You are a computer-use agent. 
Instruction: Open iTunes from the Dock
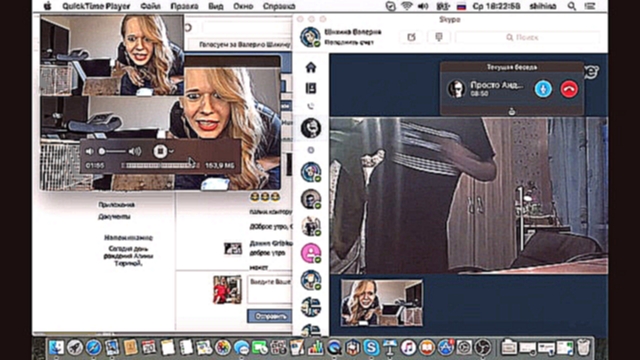[x=408, y=347]
